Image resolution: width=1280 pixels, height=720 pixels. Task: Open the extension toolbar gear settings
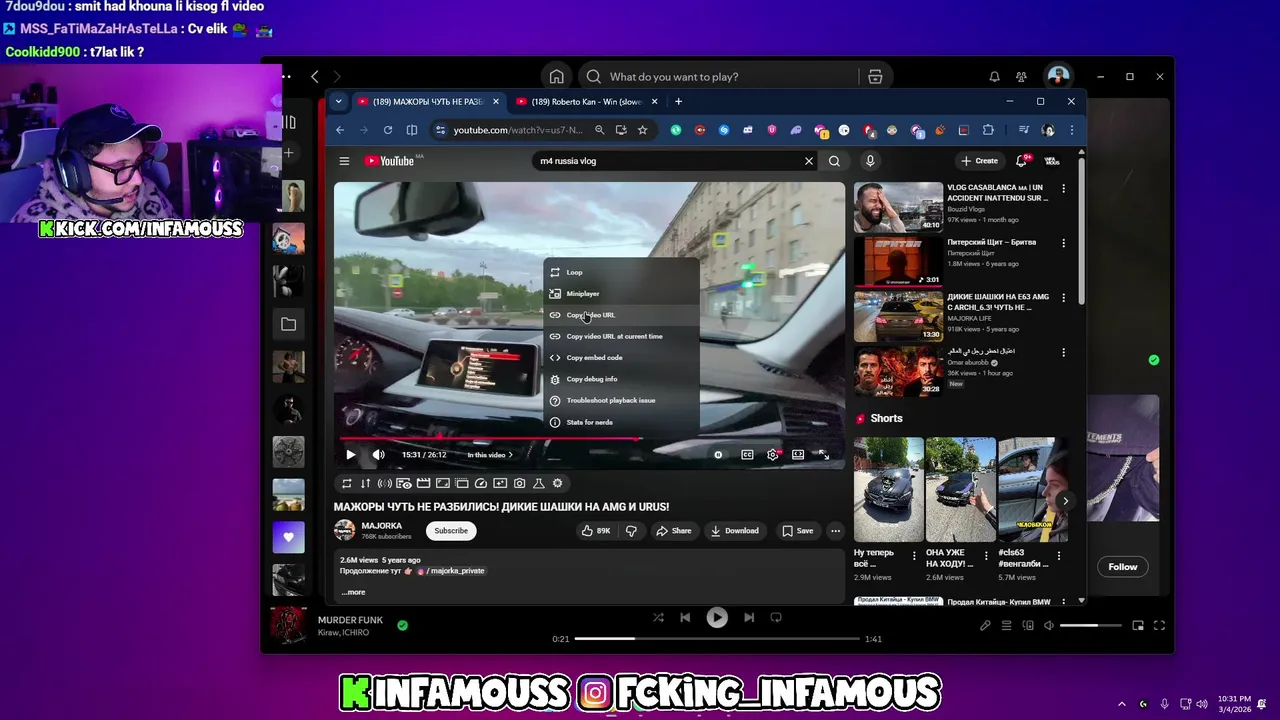(x=557, y=483)
